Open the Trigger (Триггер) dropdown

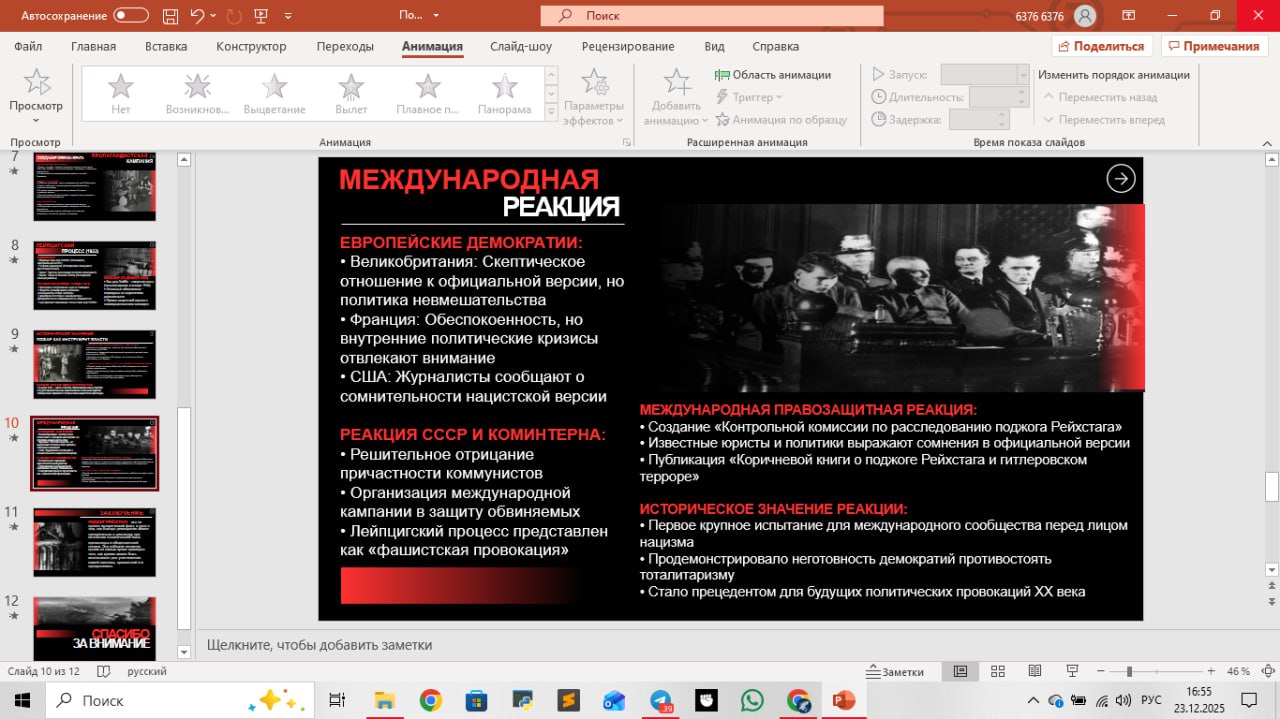pos(749,97)
